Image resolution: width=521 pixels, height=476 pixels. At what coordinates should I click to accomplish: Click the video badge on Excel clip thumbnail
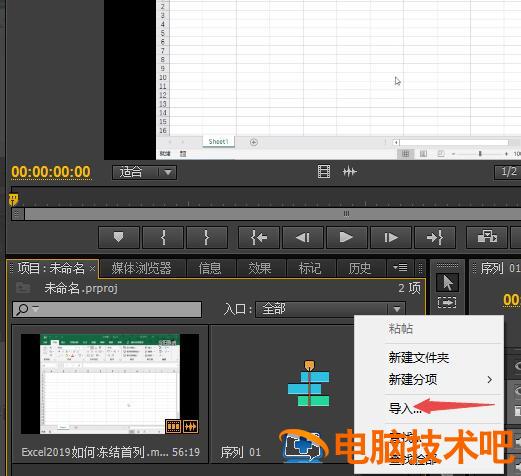[x=174, y=426]
